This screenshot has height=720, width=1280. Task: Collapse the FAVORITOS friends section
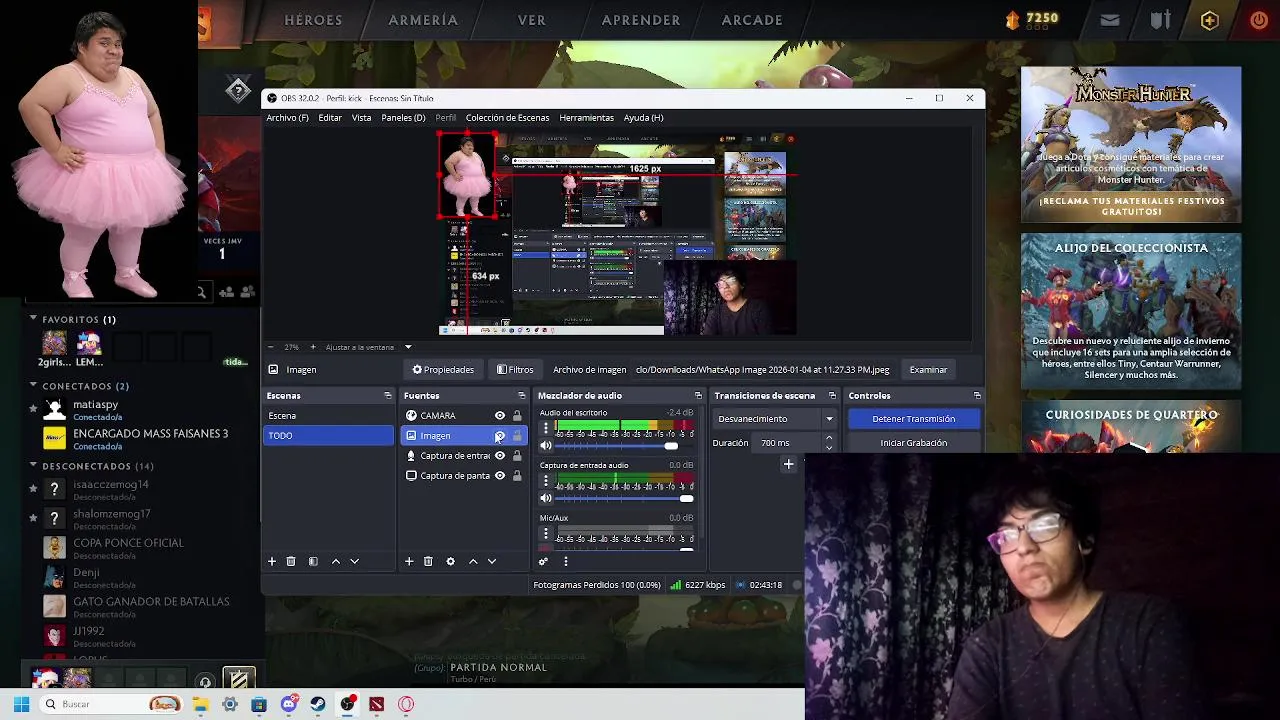coord(33,319)
